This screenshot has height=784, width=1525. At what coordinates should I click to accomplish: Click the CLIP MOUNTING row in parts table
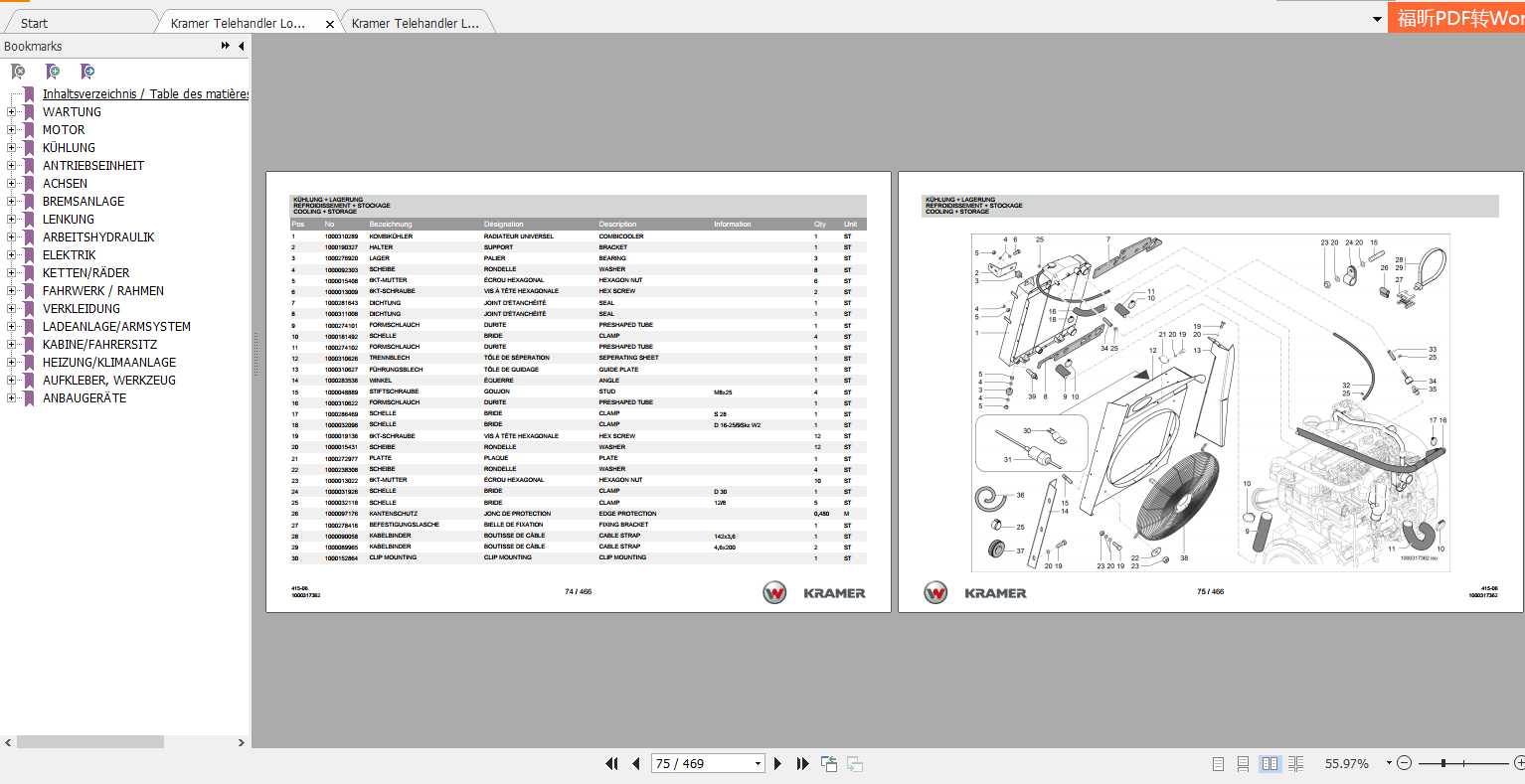(578, 557)
